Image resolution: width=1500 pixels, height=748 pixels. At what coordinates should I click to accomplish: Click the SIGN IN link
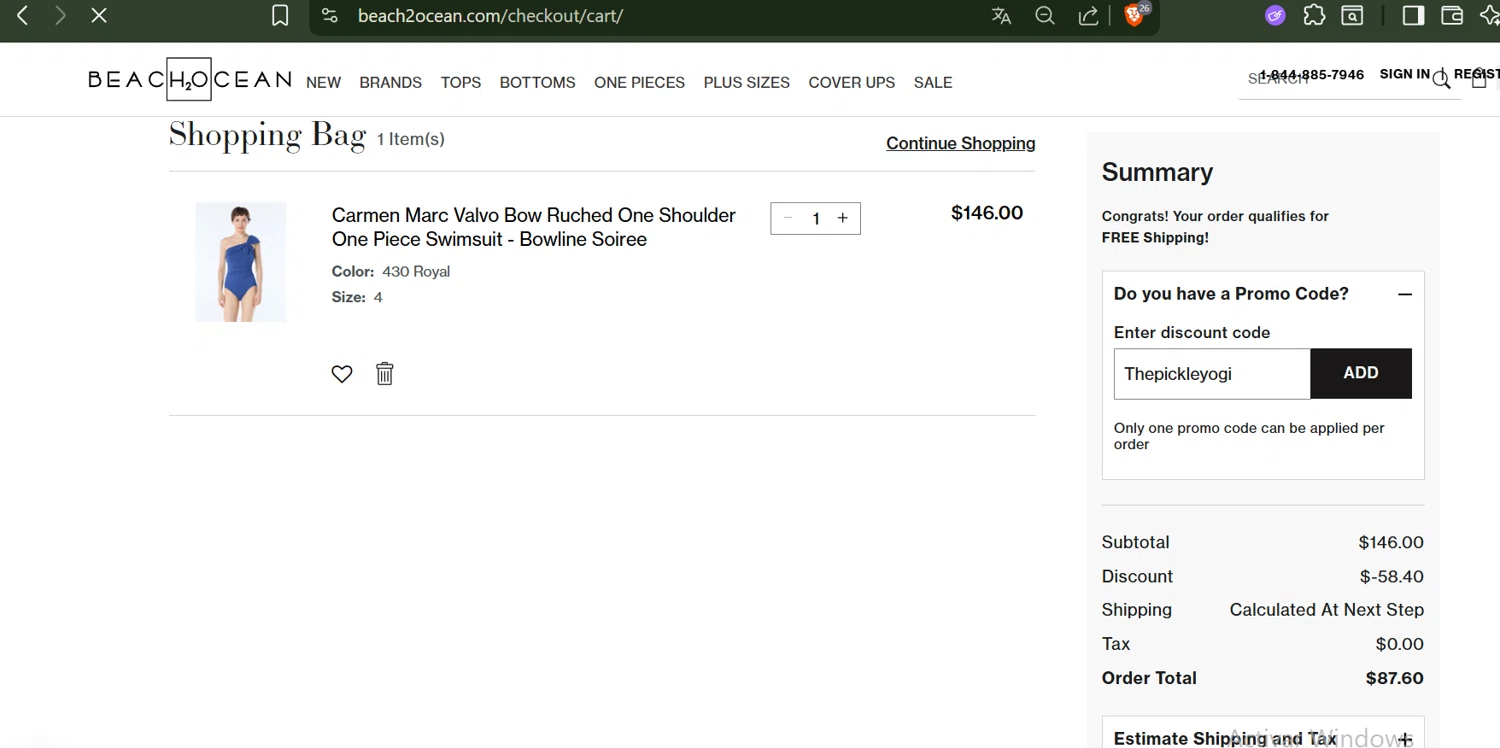pyautogui.click(x=1405, y=74)
